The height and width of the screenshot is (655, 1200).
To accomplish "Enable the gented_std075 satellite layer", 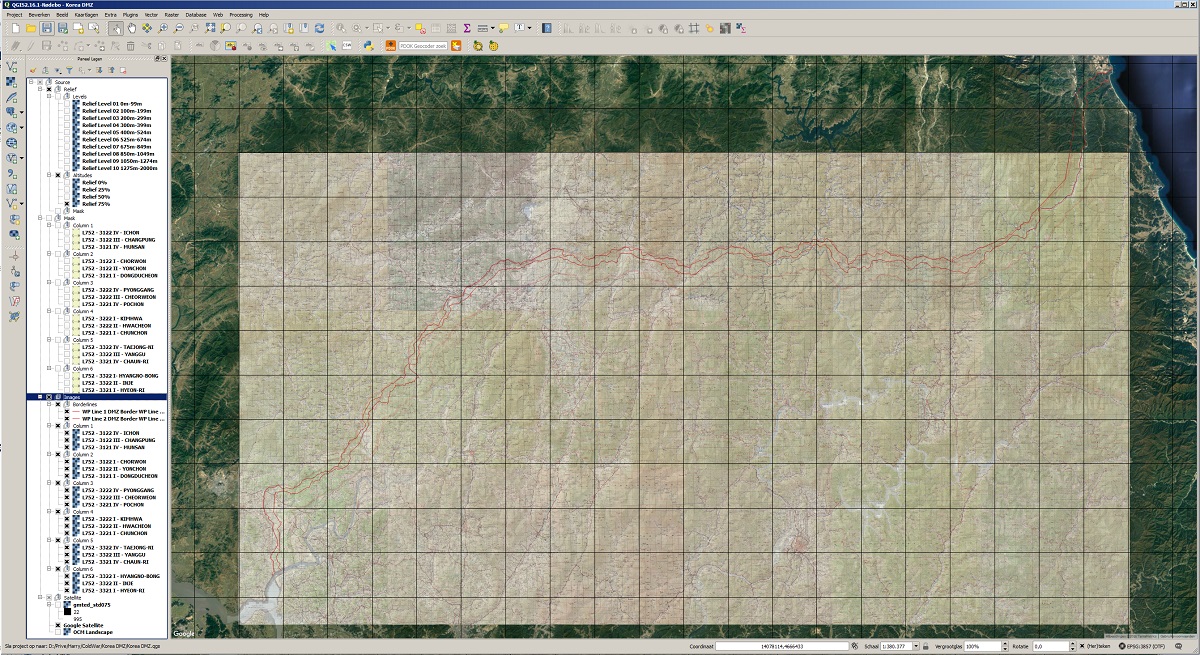I will (x=59, y=605).
